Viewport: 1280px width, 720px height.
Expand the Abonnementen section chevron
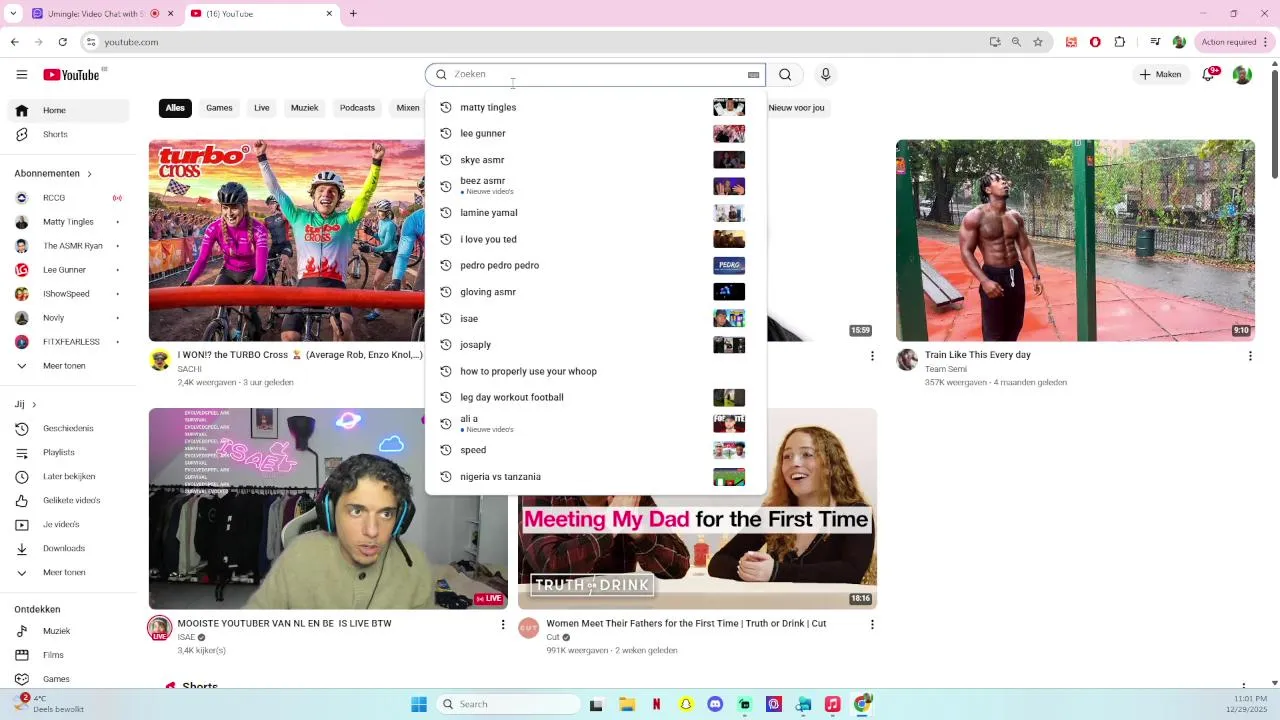click(89, 174)
